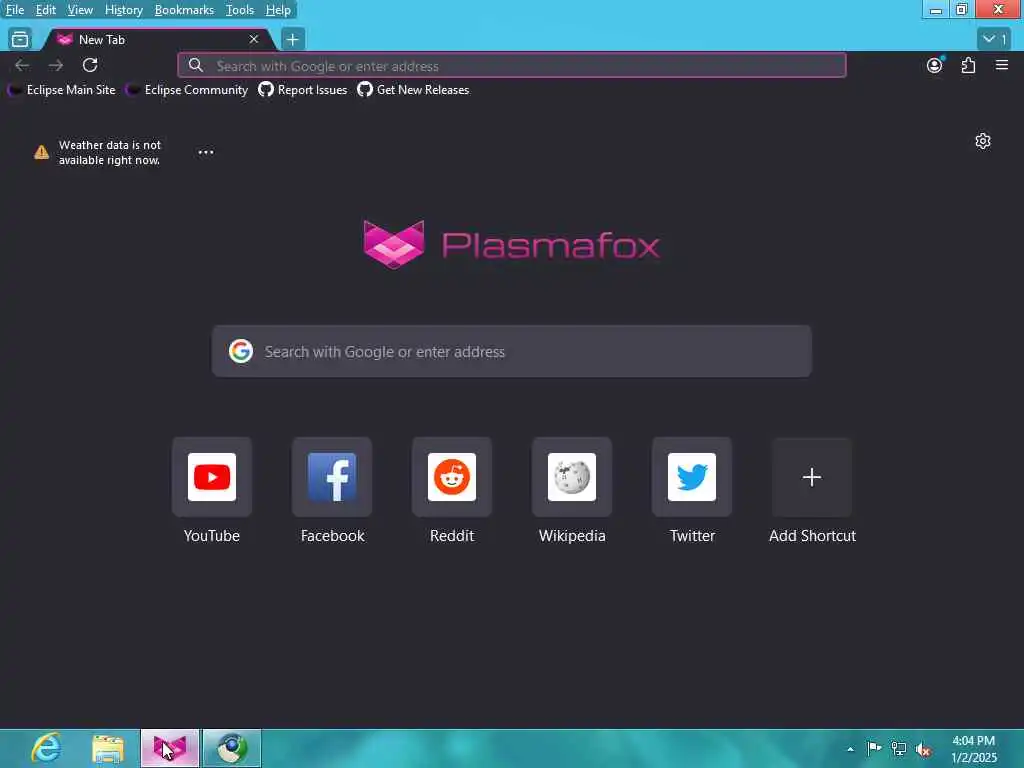Open the extensions puzzle icon

click(x=968, y=65)
